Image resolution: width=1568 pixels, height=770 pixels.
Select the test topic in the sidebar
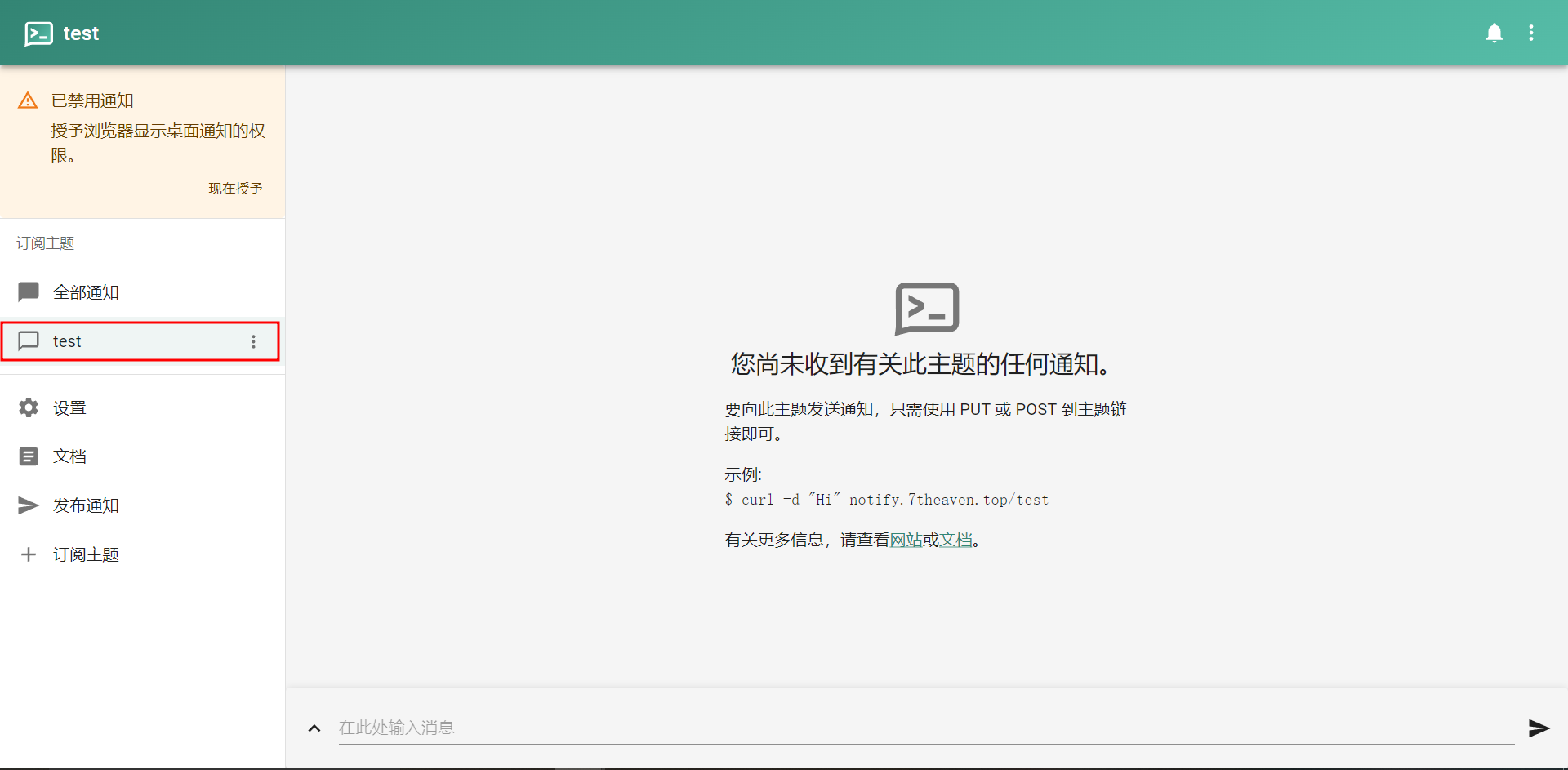point(98,340)
